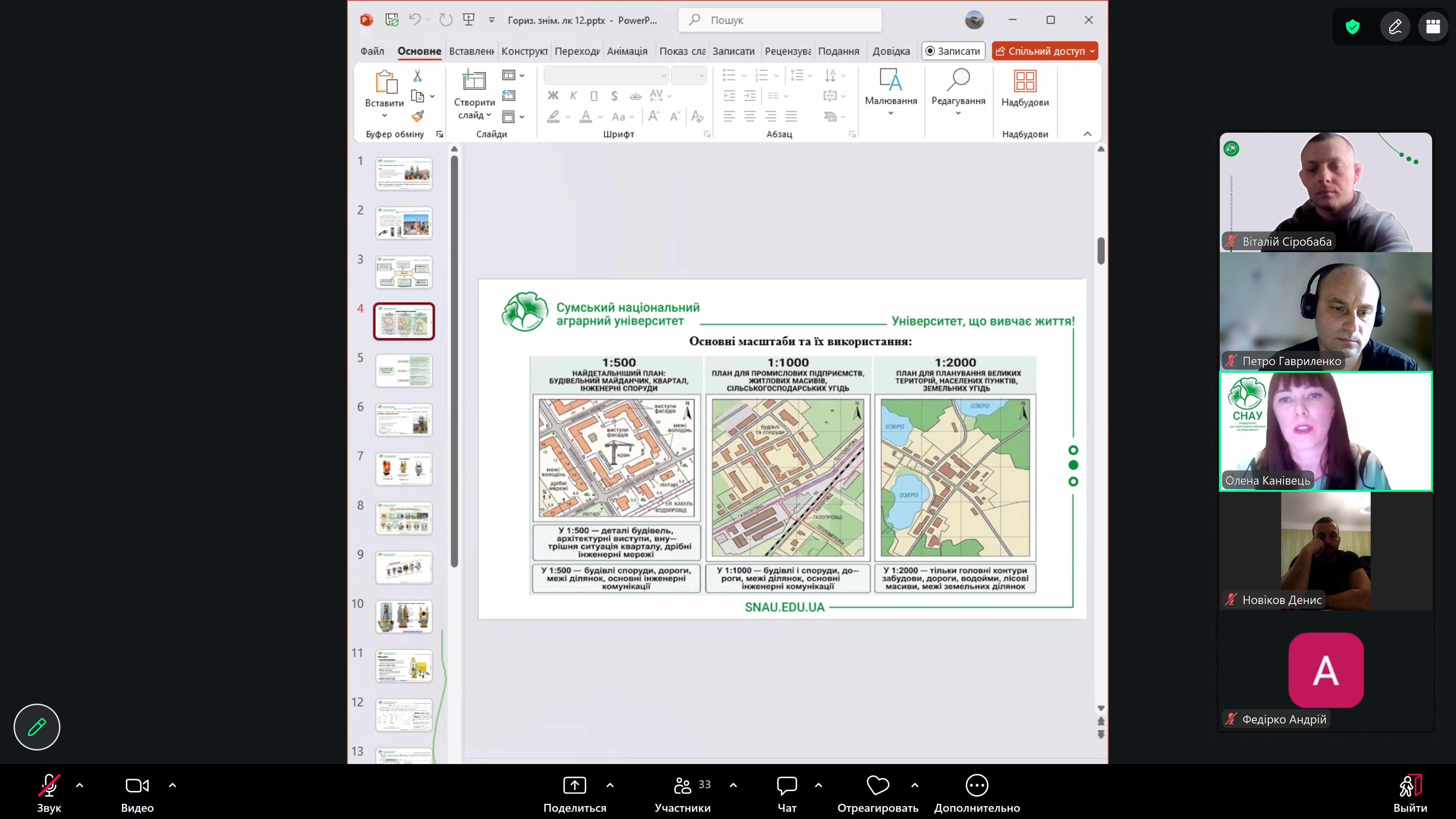Viewport: 1456px width, 819px height.
Task: Open the Файл menu
Action: tap(372, 51)
